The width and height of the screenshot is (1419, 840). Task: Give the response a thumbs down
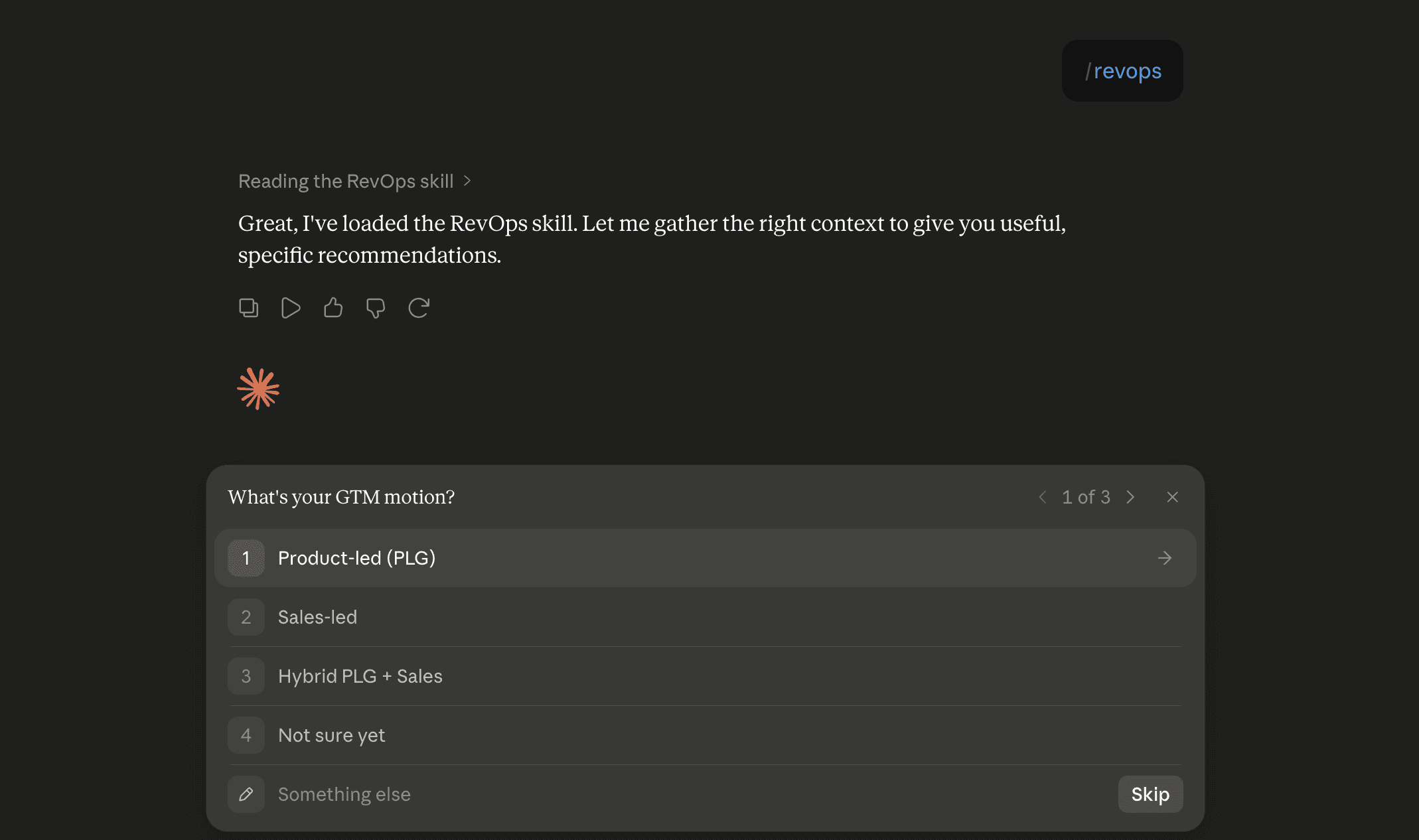pyautogui.click(x=376, y=308)
